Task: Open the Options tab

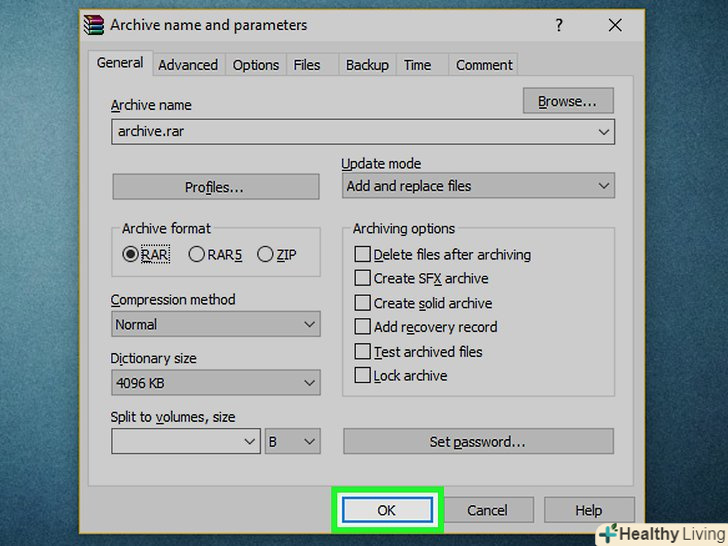Action: point(256,65)
